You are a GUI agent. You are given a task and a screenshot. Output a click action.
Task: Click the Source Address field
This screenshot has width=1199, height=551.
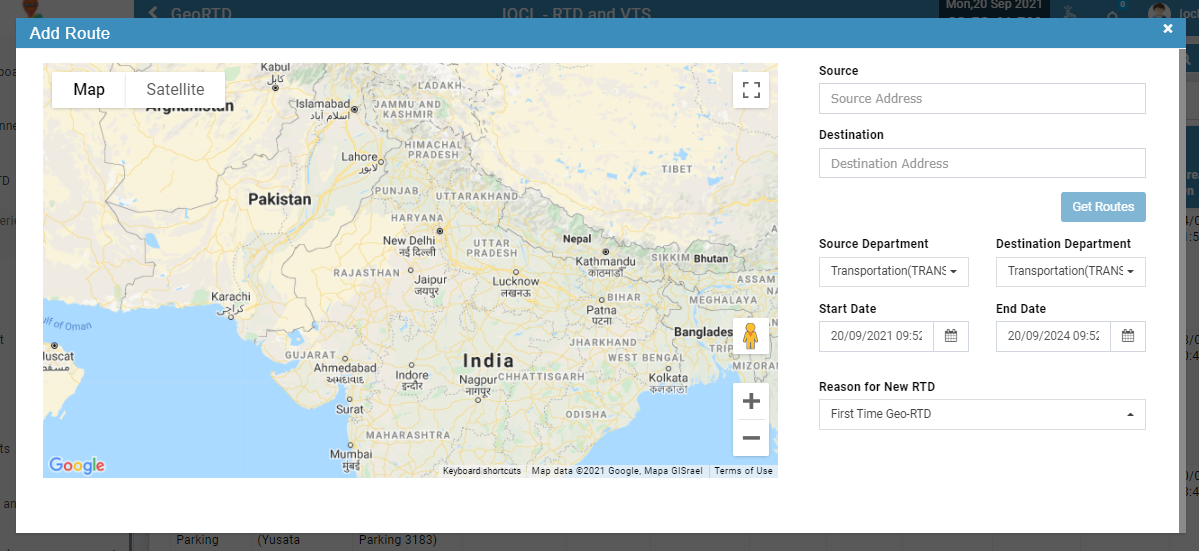click(x=982, y=99)
